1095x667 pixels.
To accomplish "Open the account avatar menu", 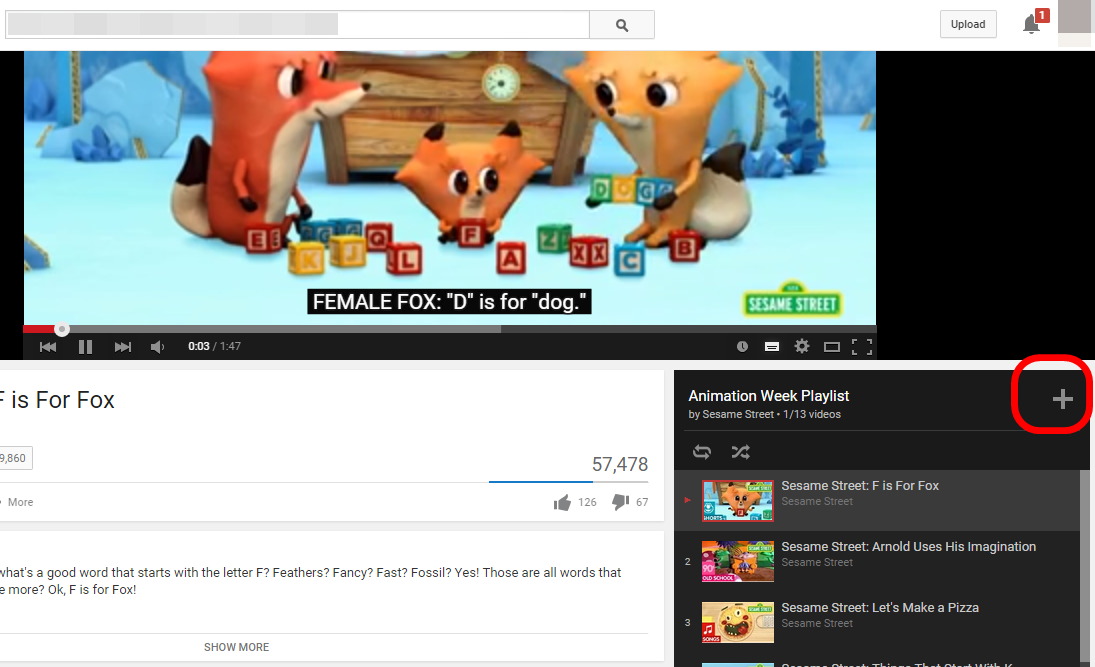I will (1074, 21).
